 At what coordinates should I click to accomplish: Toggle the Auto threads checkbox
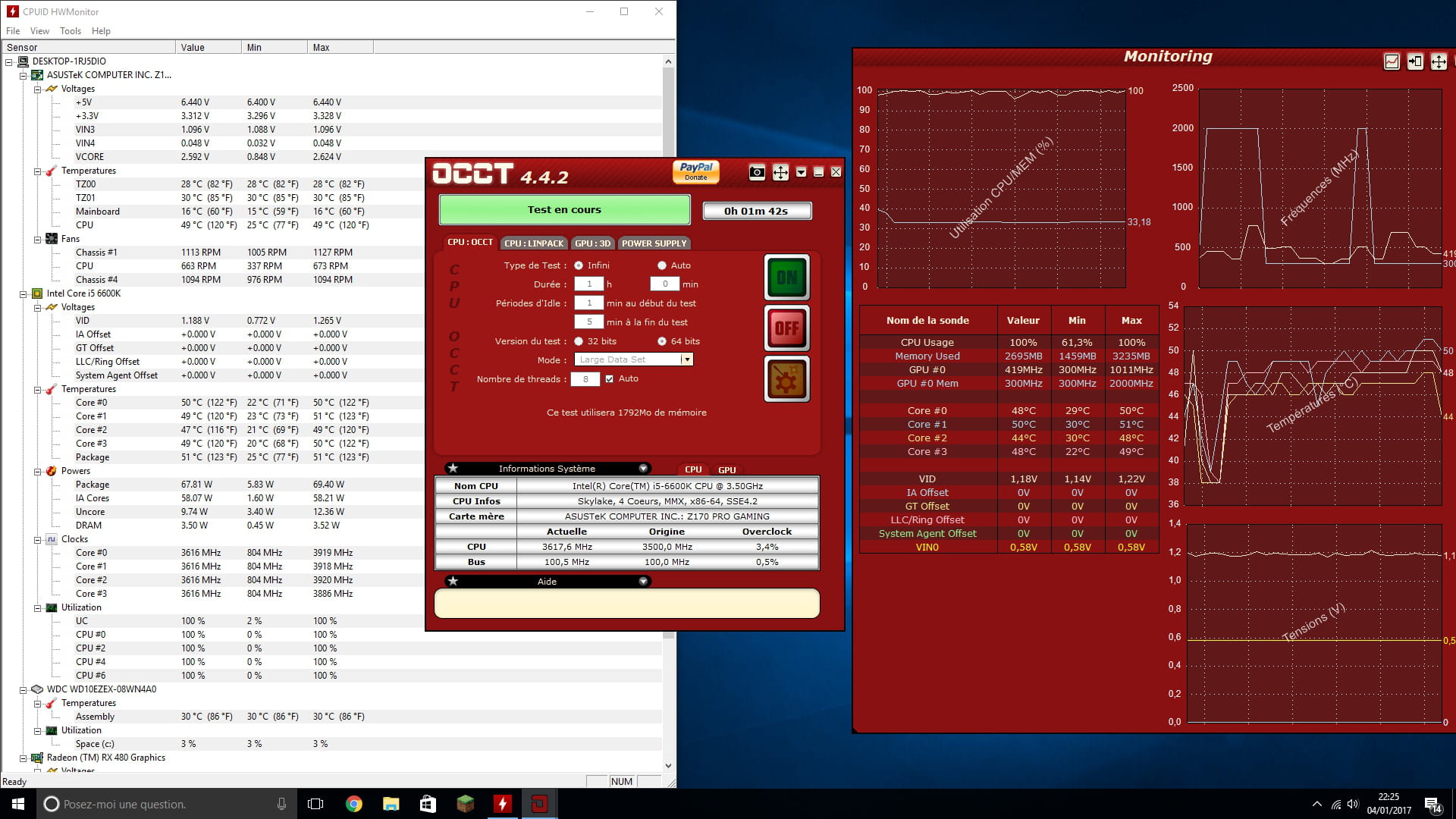(609, 378)
